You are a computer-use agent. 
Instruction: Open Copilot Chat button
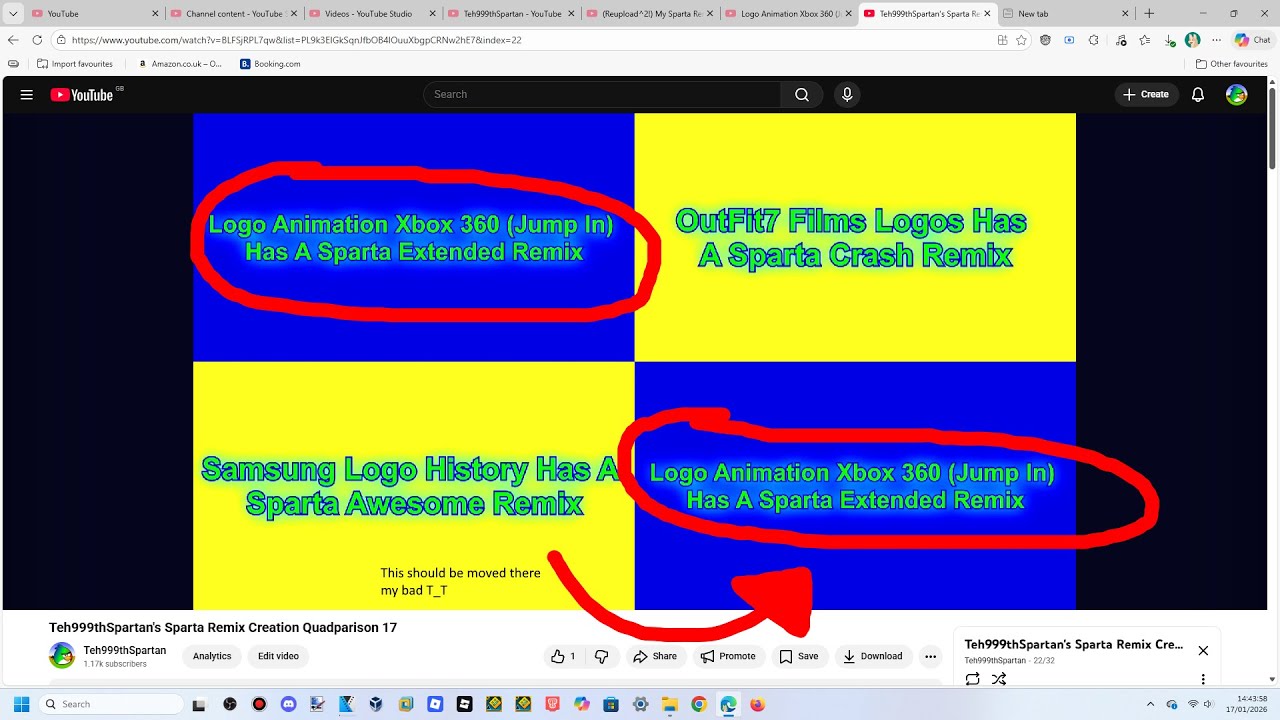(1252, 40)
